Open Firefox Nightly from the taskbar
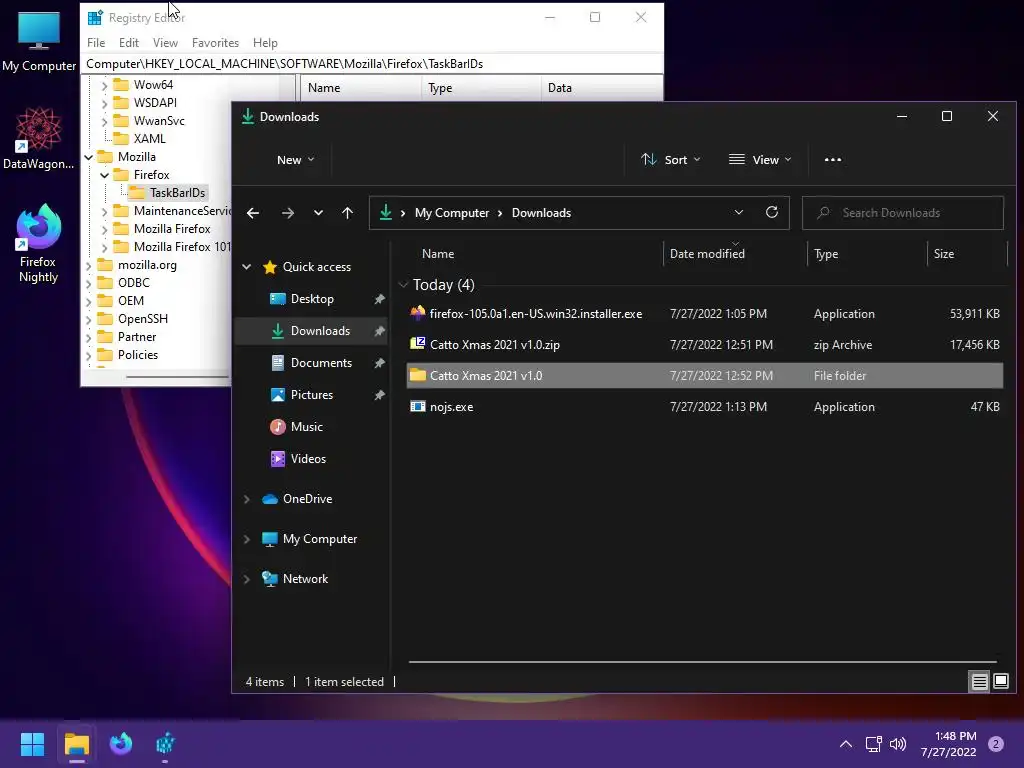Screen dimensions: 1024x768 (121, 744)
